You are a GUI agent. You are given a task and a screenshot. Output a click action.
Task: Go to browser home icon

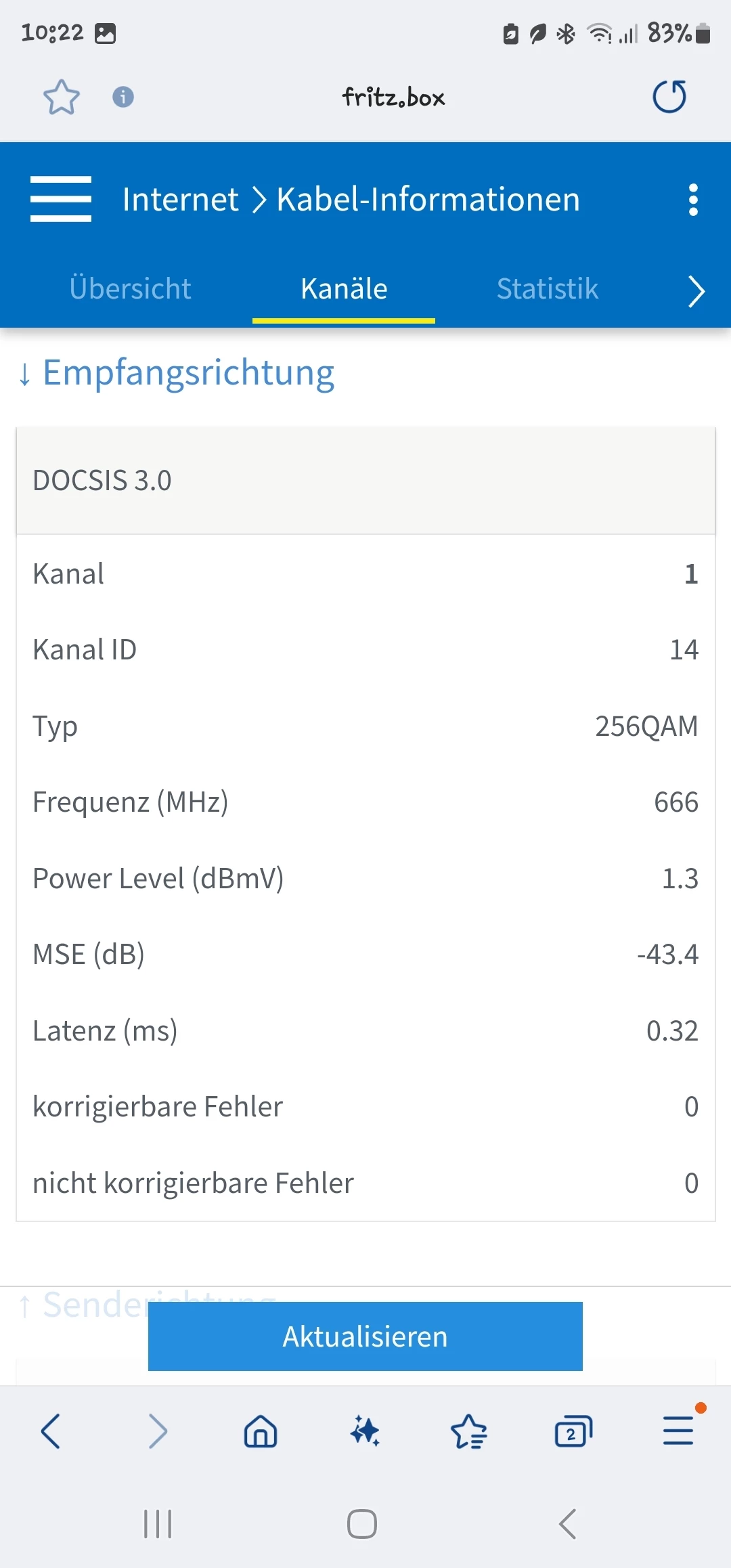point(261,1432)
